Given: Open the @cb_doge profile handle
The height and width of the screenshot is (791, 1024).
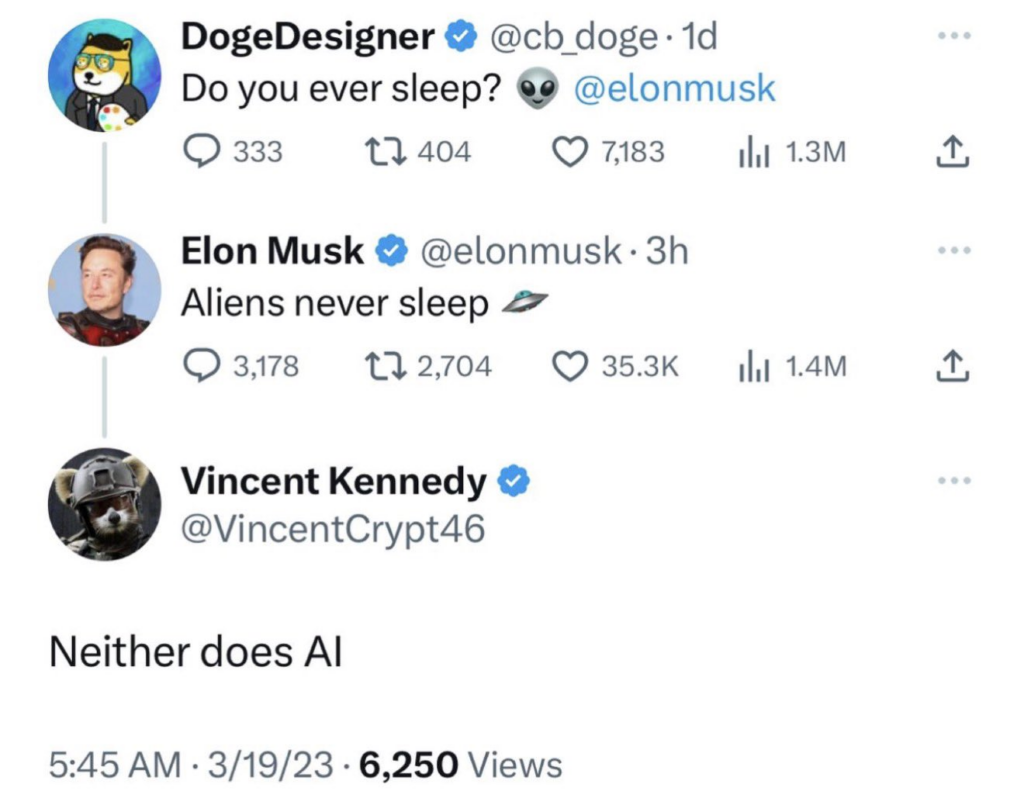Looking at the screenshot, I should click(575, 37).
